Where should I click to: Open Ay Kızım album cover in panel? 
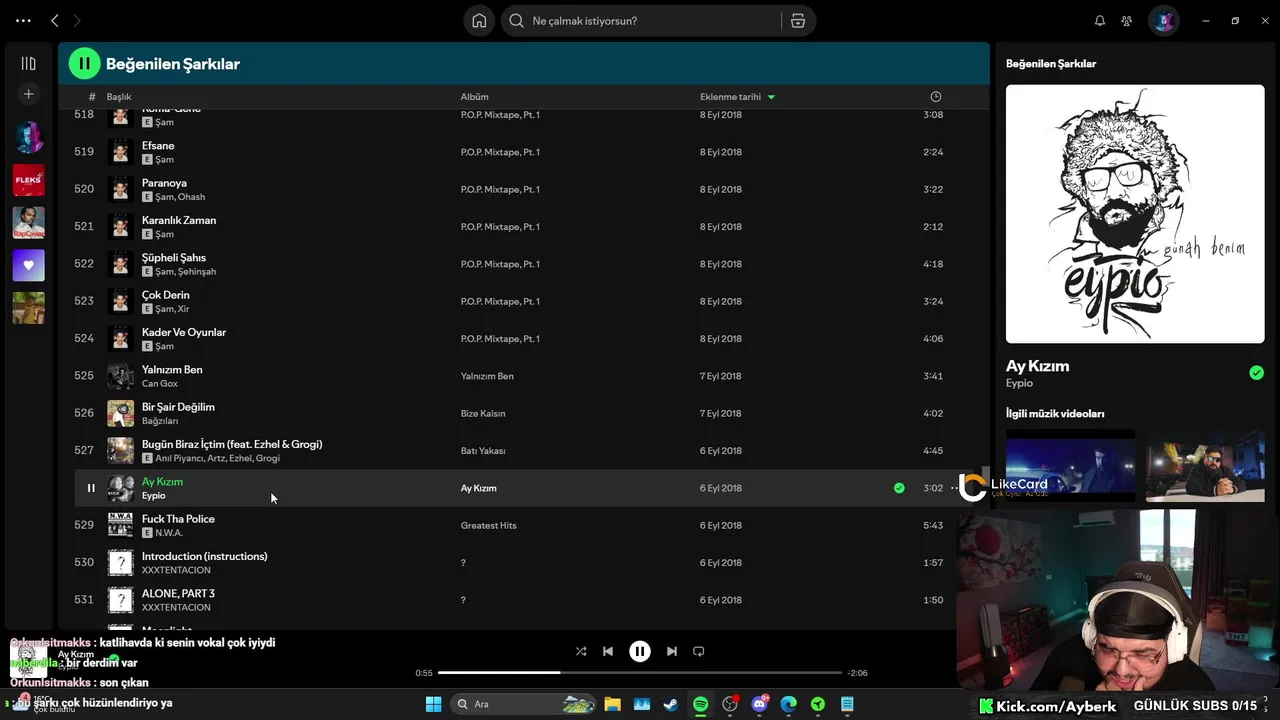coord(1134,214)
